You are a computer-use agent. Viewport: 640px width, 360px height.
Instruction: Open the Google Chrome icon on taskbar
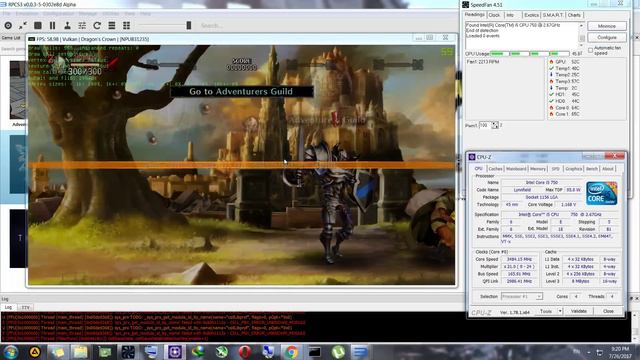pyautogui.click(x=291, y=352)
